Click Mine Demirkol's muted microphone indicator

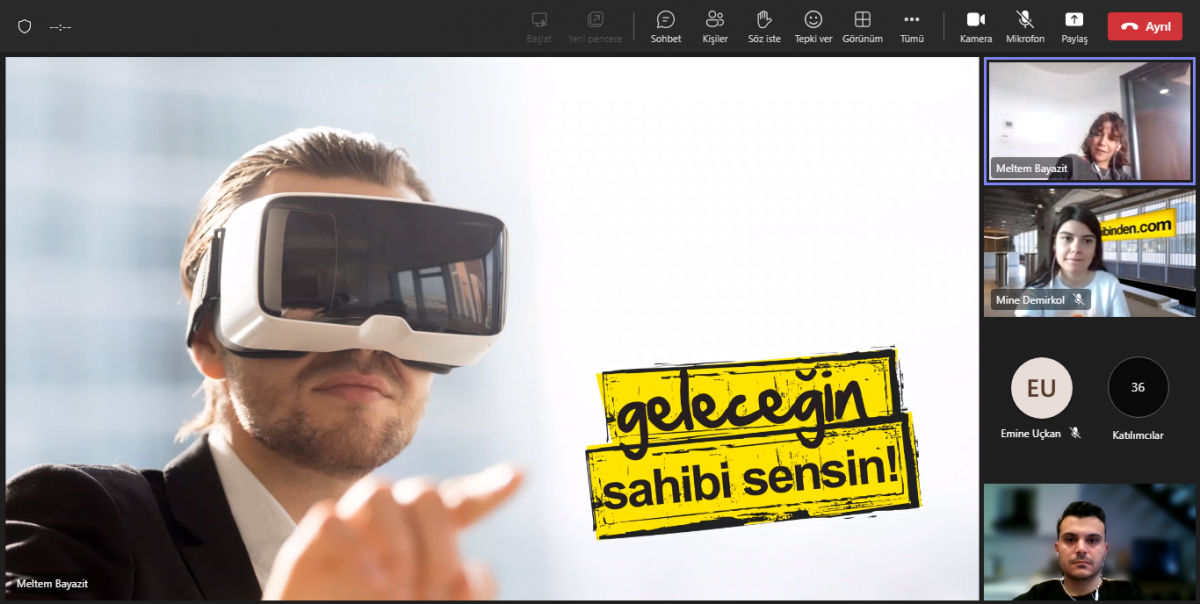click(1079, 299)
